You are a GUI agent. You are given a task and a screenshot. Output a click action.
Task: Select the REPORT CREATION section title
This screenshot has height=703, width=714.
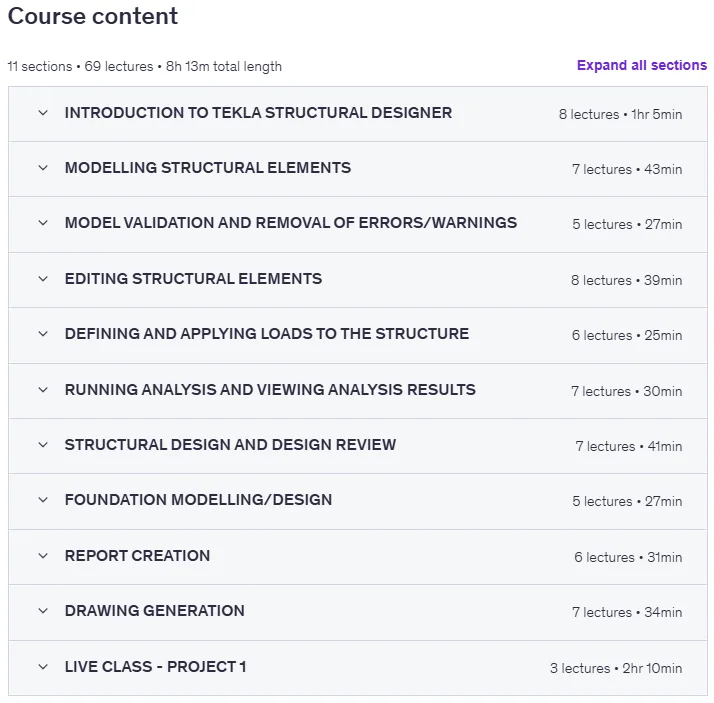137,555
